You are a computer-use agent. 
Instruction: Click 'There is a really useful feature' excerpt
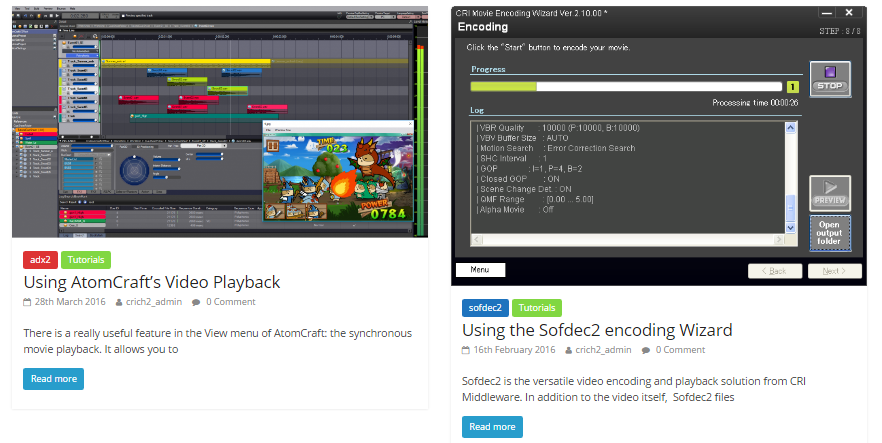[x=217, y=341]
